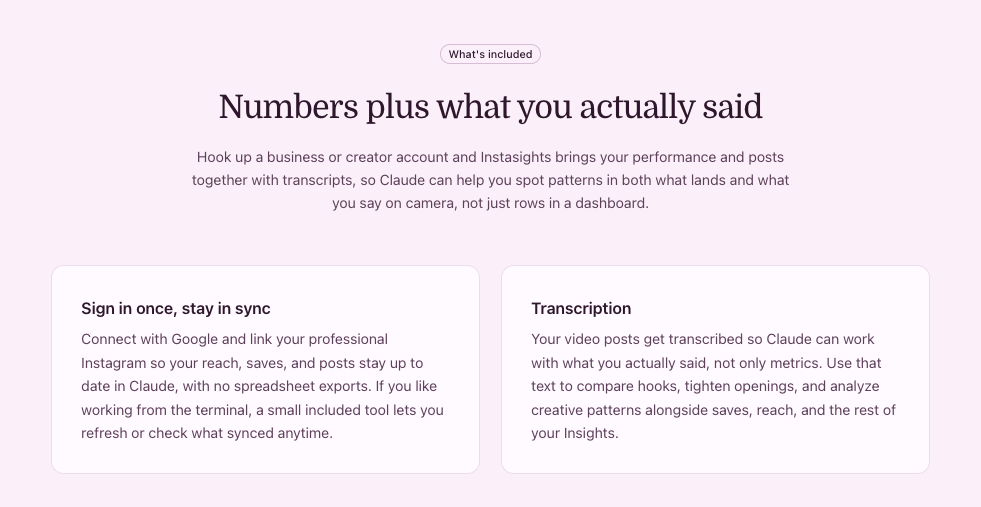Click the "Numbers plus what you actually said" heading
The height and width of the screenshot is (507, 981).
click(490, 107)
